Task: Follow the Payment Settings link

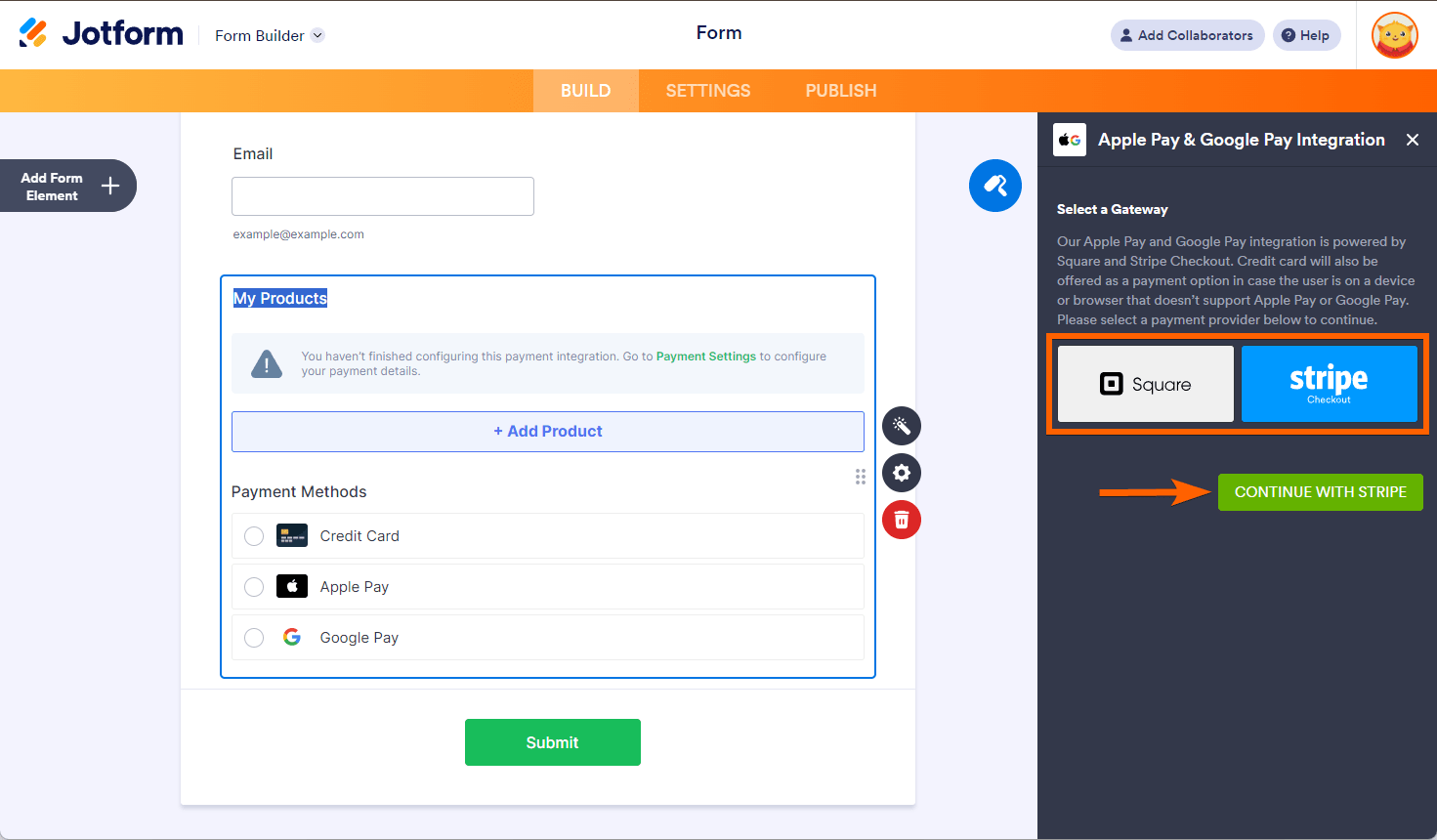Action: click(x=706, y=357)
